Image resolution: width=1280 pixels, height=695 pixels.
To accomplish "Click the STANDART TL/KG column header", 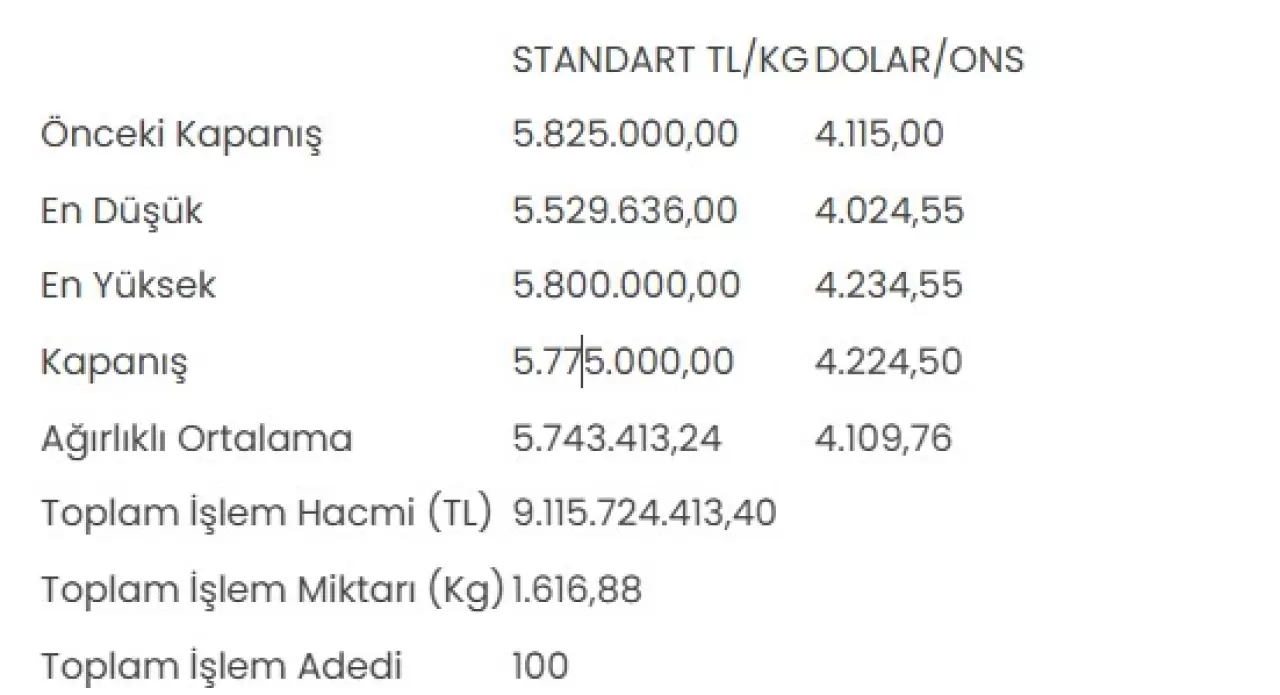I will [x=660, y=60].
